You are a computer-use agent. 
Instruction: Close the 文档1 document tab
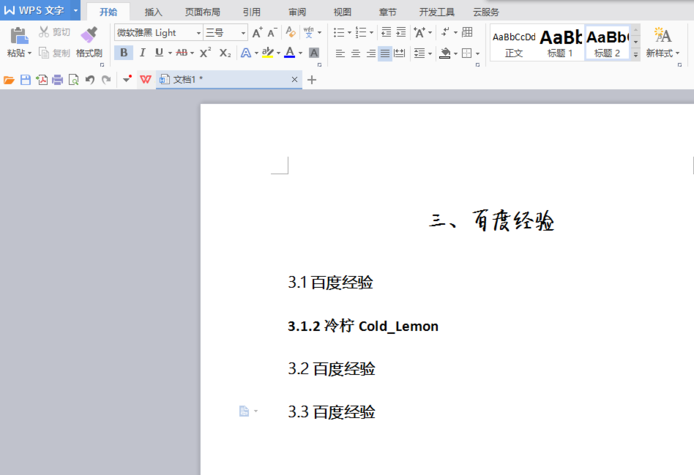pyautogui.click(x=294, y=80)
